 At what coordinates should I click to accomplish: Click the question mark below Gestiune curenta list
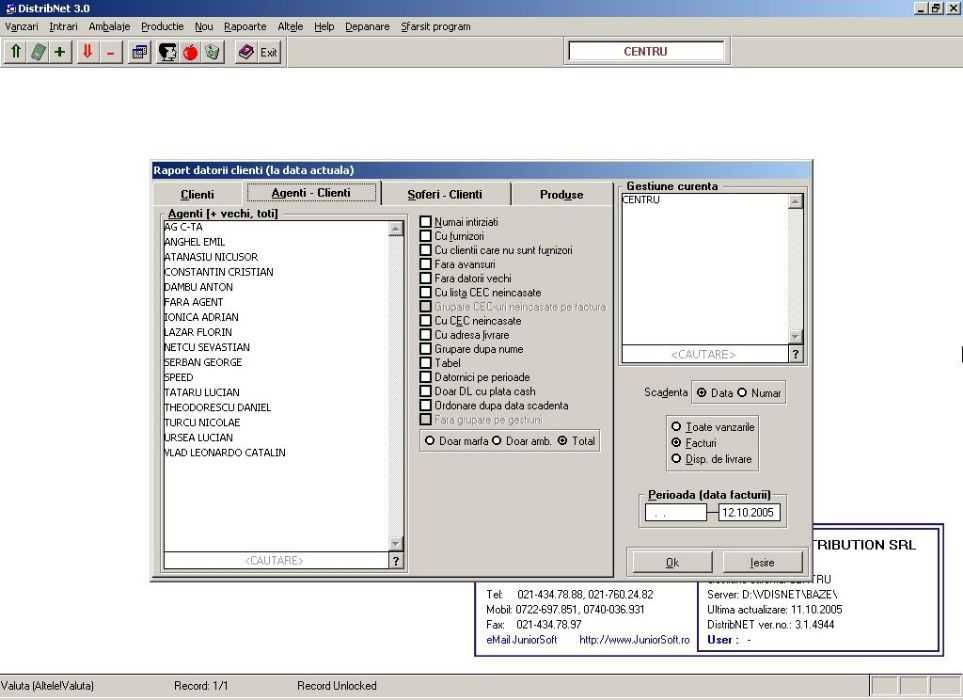coord(795,354)
